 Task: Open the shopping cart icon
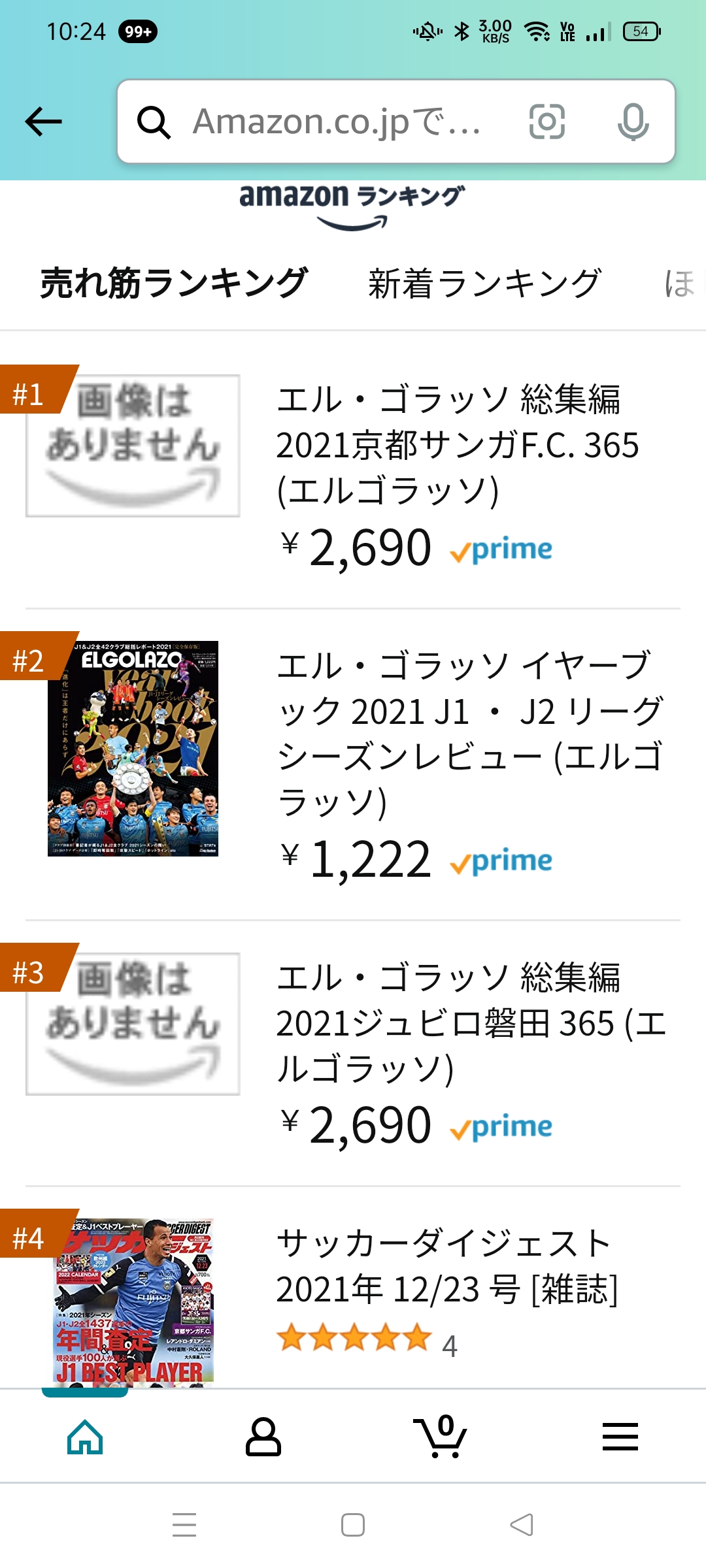click(441, 1437)
